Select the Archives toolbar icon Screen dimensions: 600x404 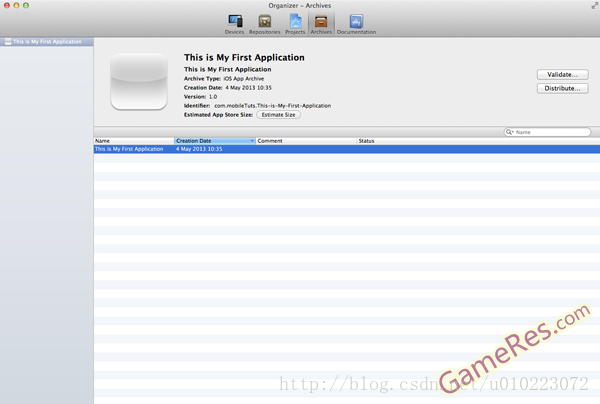click(x=321, y=24)
